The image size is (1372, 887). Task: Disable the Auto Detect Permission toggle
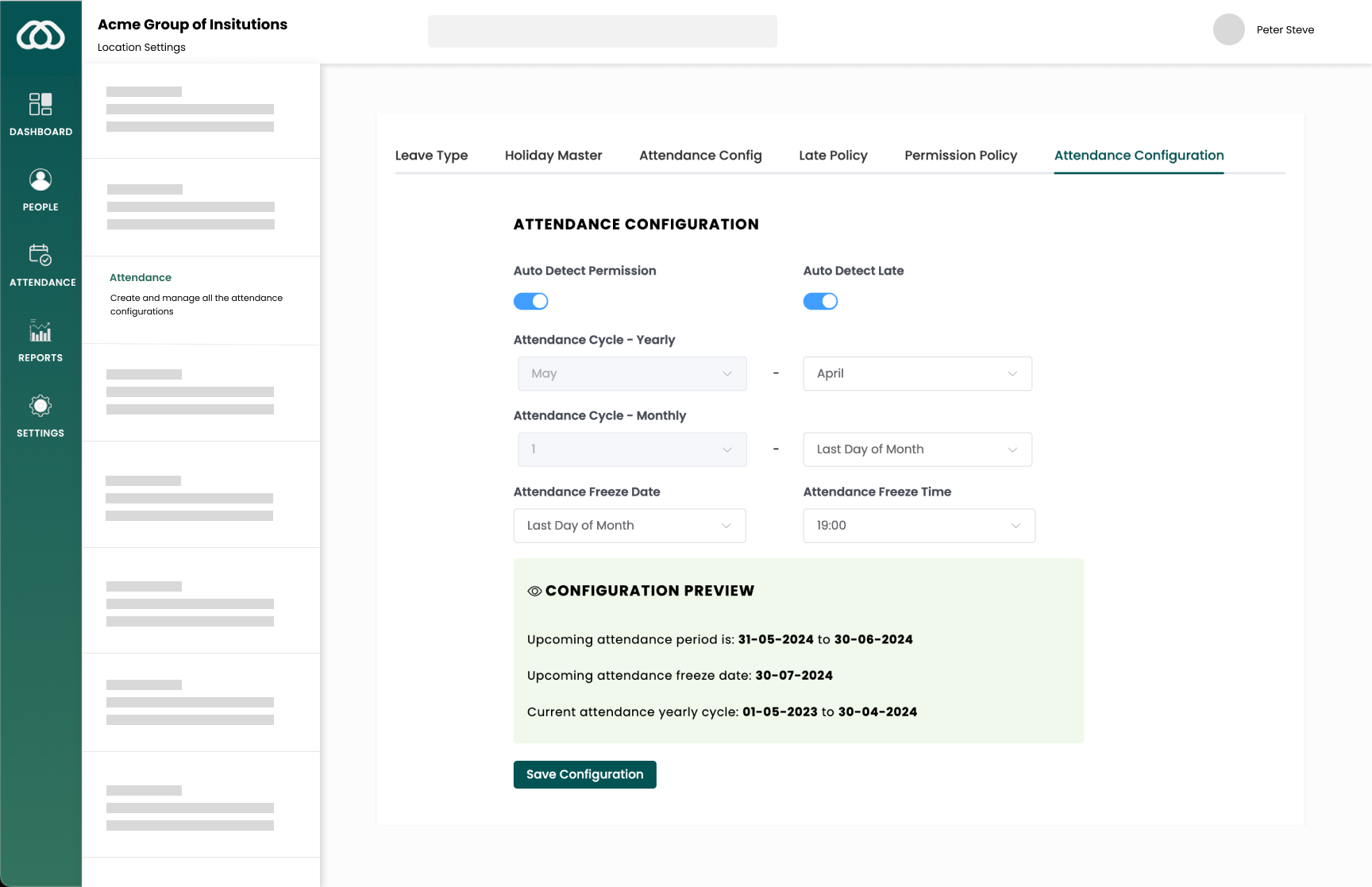(x=530, y=301)
